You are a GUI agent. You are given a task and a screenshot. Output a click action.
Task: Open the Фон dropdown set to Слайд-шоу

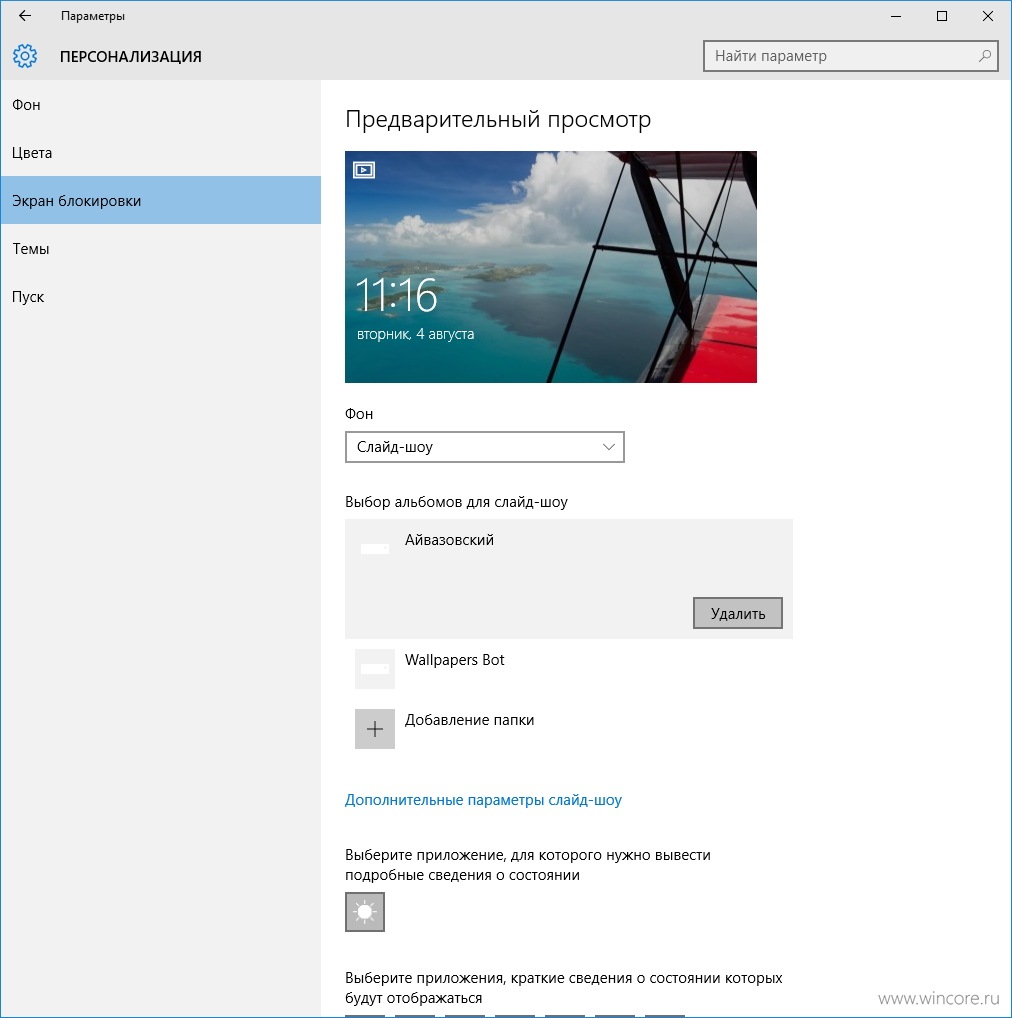coord(484,447)
